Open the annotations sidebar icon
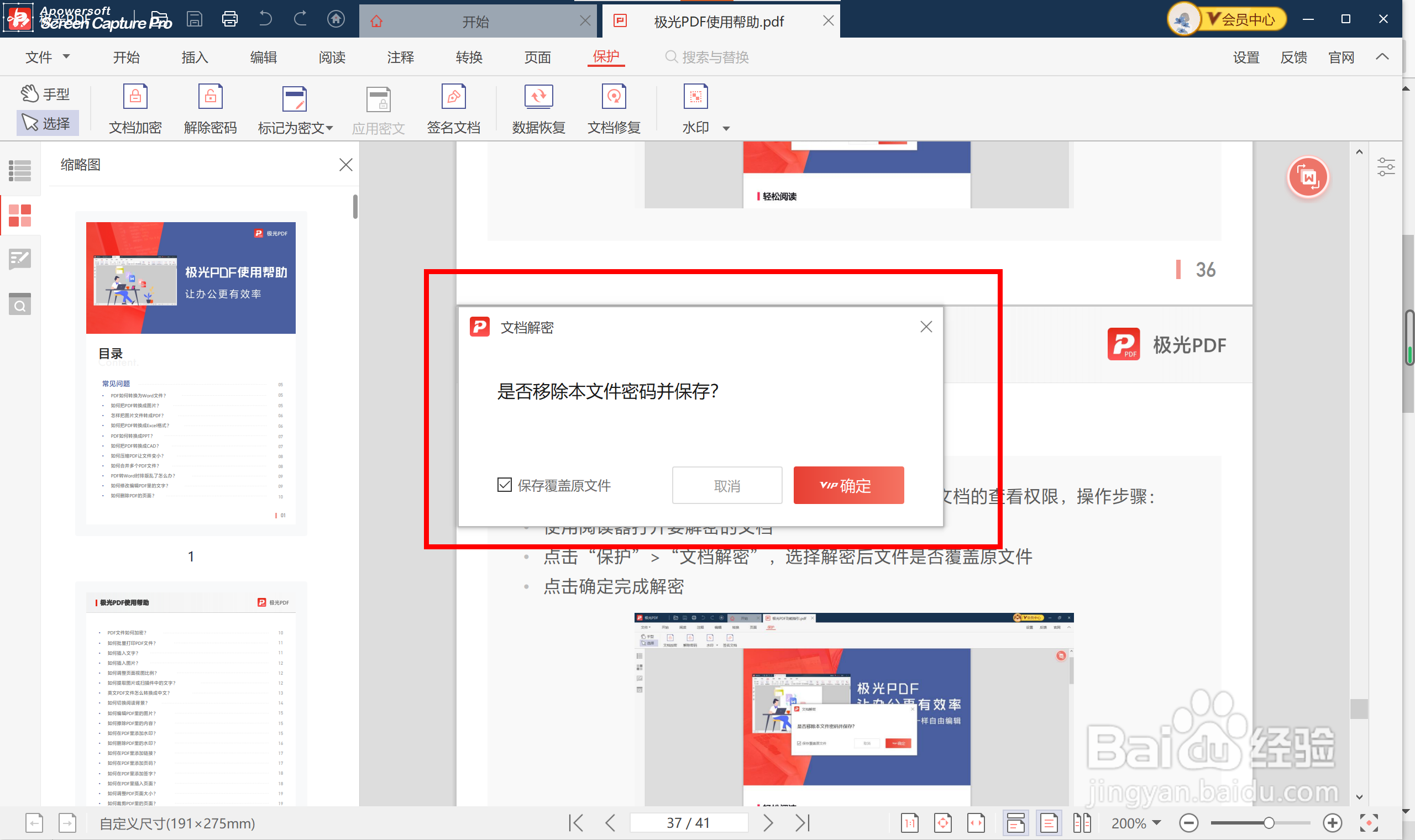 (20, 260)
